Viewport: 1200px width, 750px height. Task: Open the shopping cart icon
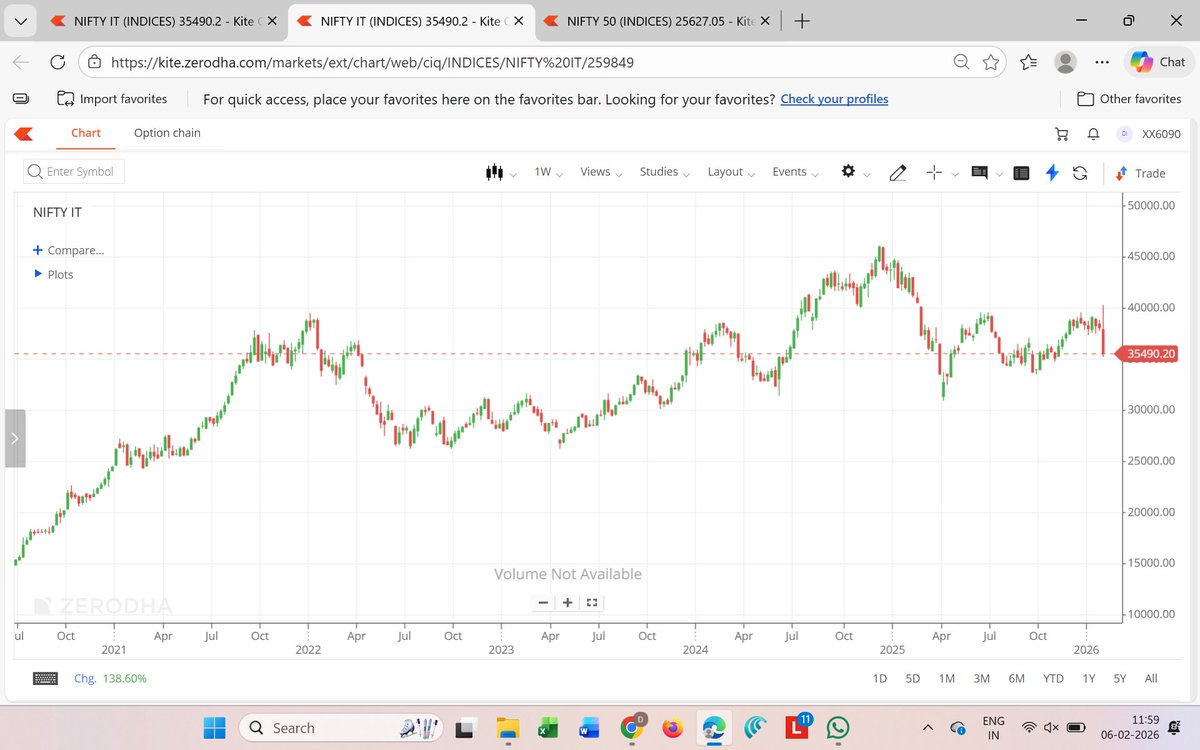pyautogui.click(x=1062, y=133)
